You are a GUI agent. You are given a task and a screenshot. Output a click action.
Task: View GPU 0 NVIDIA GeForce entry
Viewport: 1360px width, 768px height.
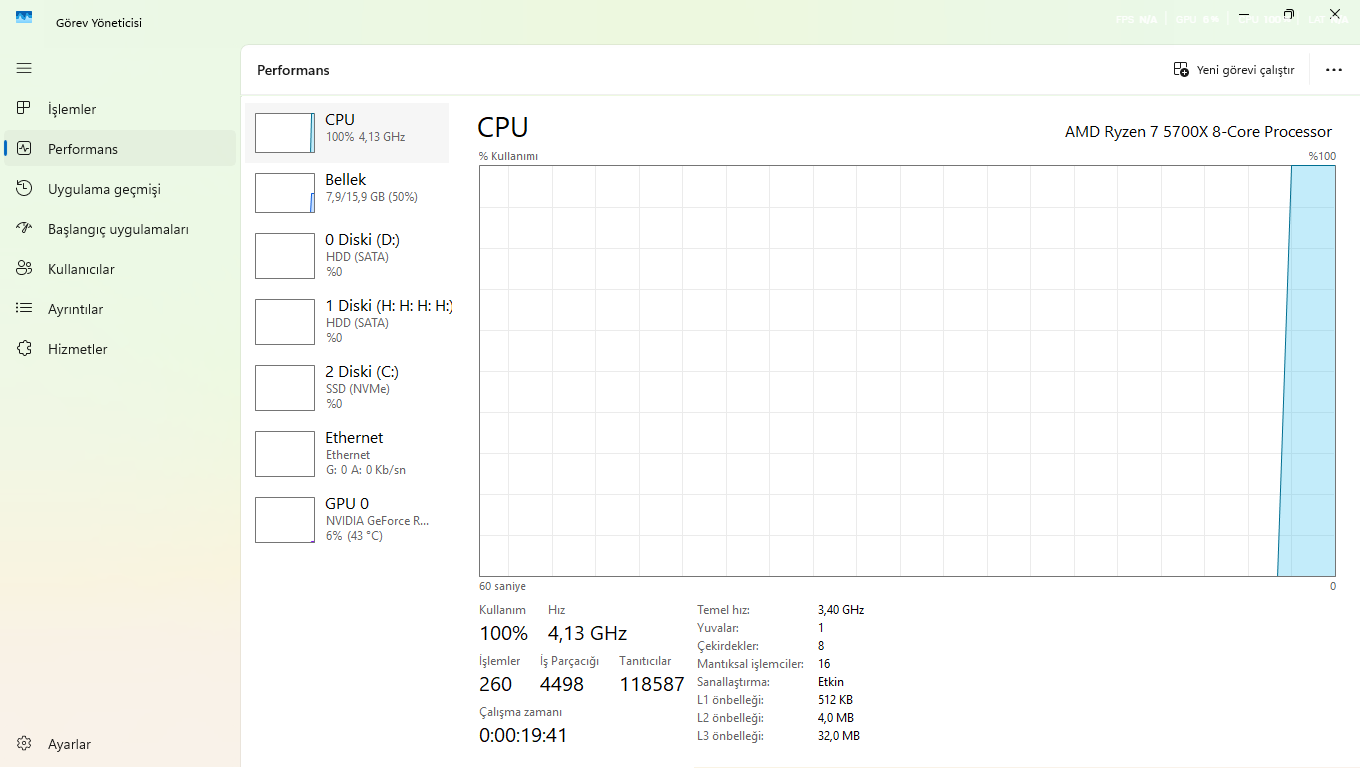tap(347, 519)
